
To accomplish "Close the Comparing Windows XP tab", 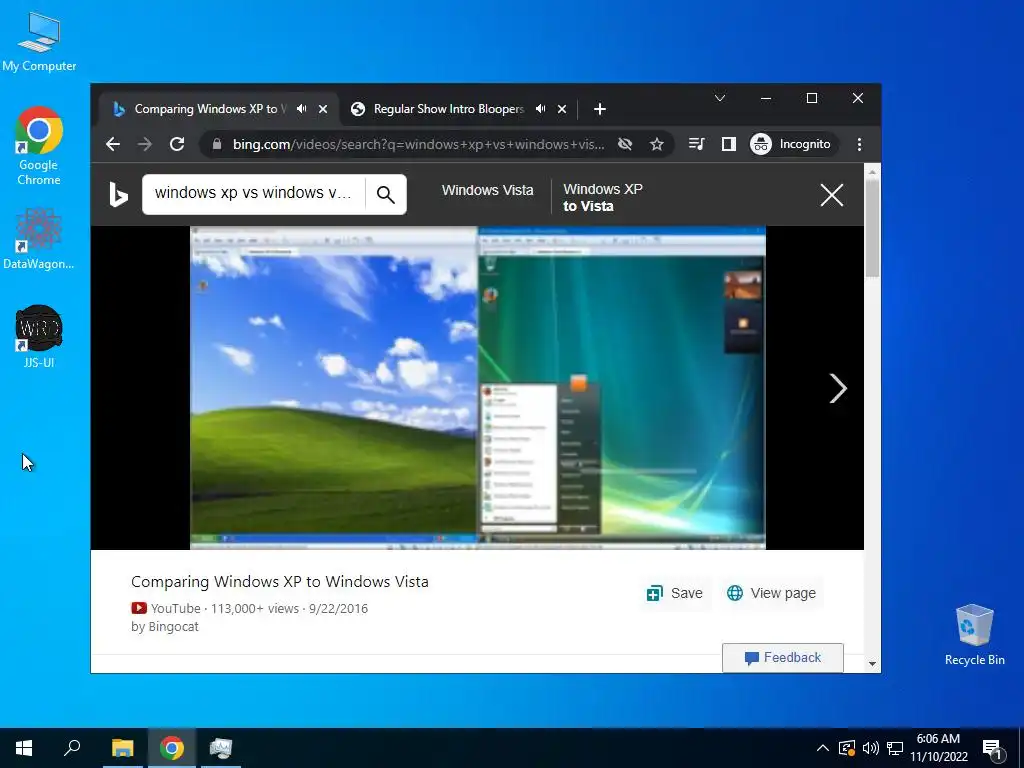I will (323, 109).
